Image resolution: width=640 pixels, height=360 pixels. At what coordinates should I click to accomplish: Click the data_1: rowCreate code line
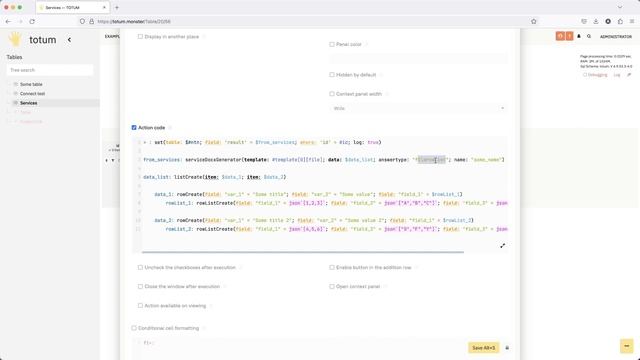(x=308, y=194)
